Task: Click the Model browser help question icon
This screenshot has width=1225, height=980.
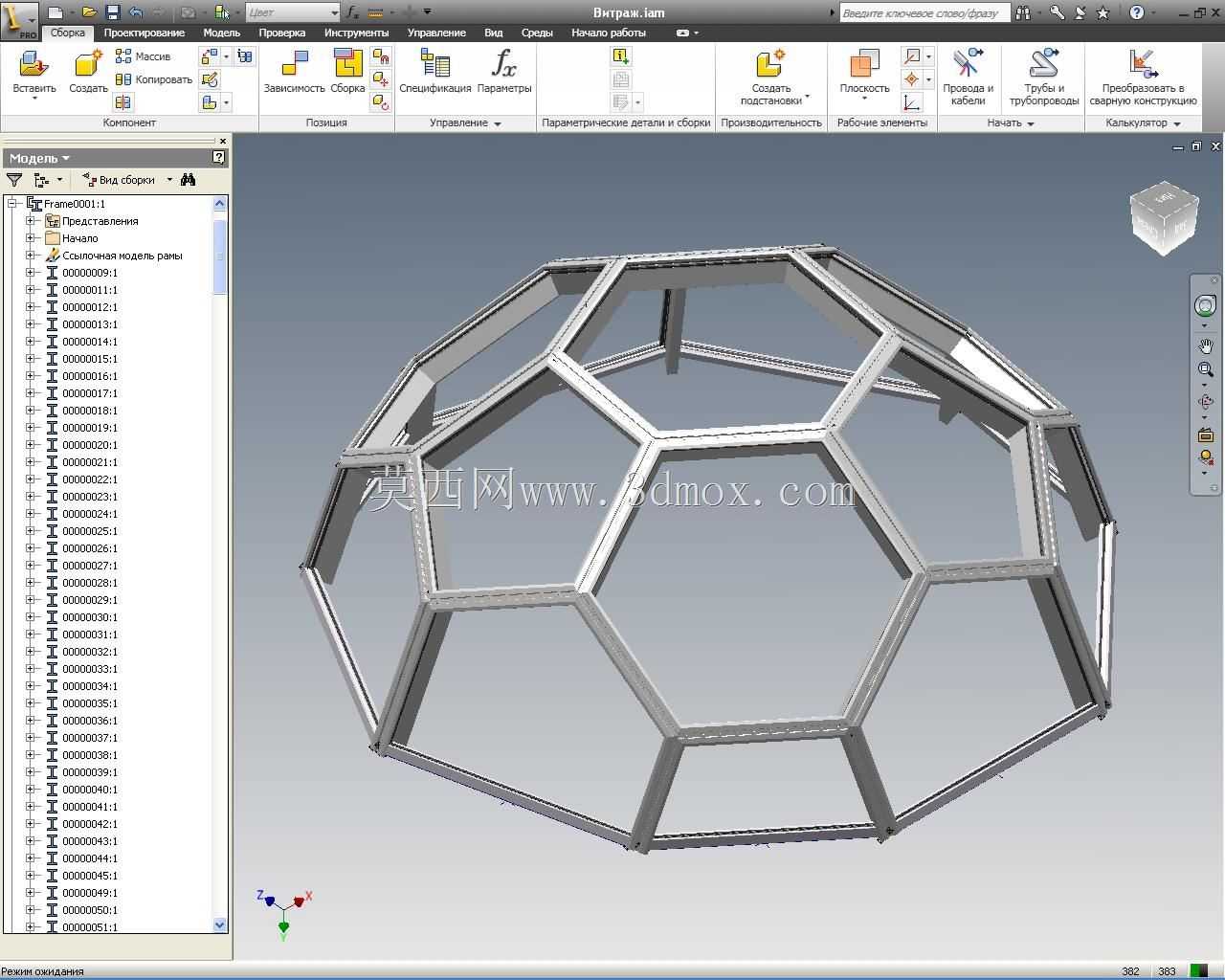Action: (219, 158)
